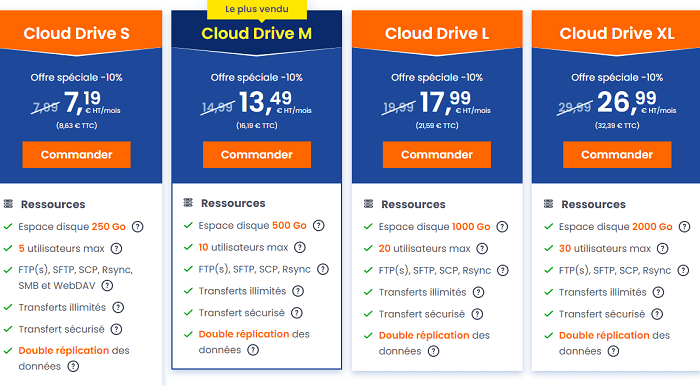Show help for Transfert sécurisé in Drive M
Image resolution: width=700 pixels, height=386 pixels.
(x=296, y=313)
